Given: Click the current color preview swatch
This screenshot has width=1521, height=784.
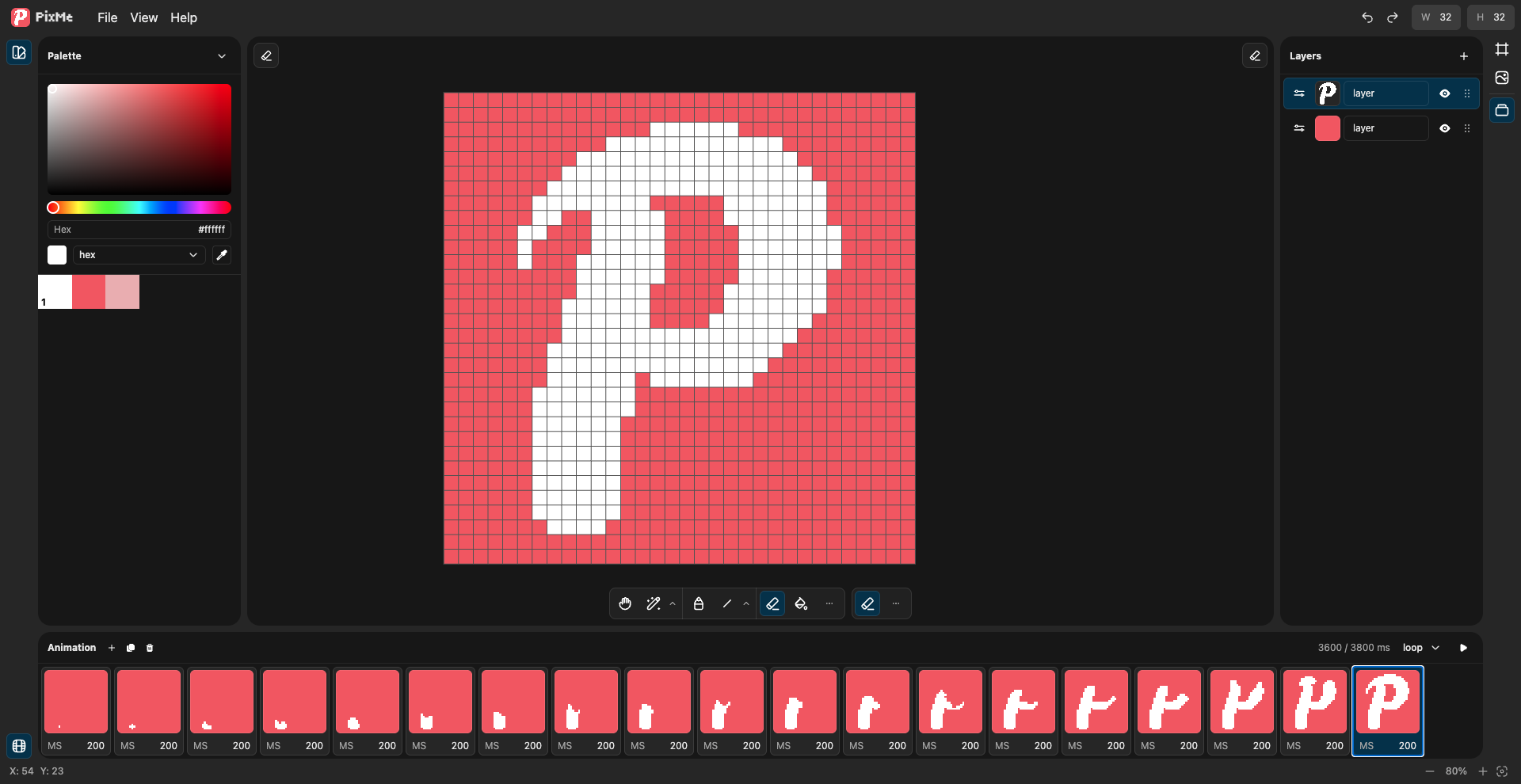Looking at the screenshot, I should [57, 255].
